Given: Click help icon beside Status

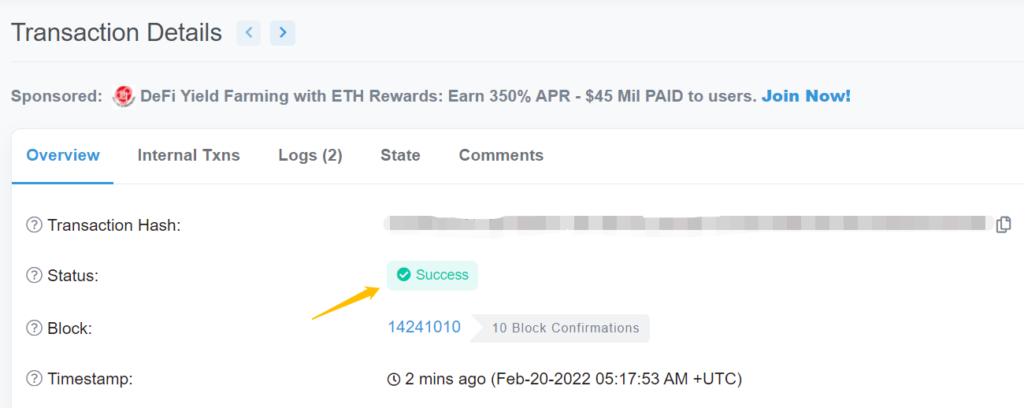Looking at the screenshot, I should [x=33, y=275].
